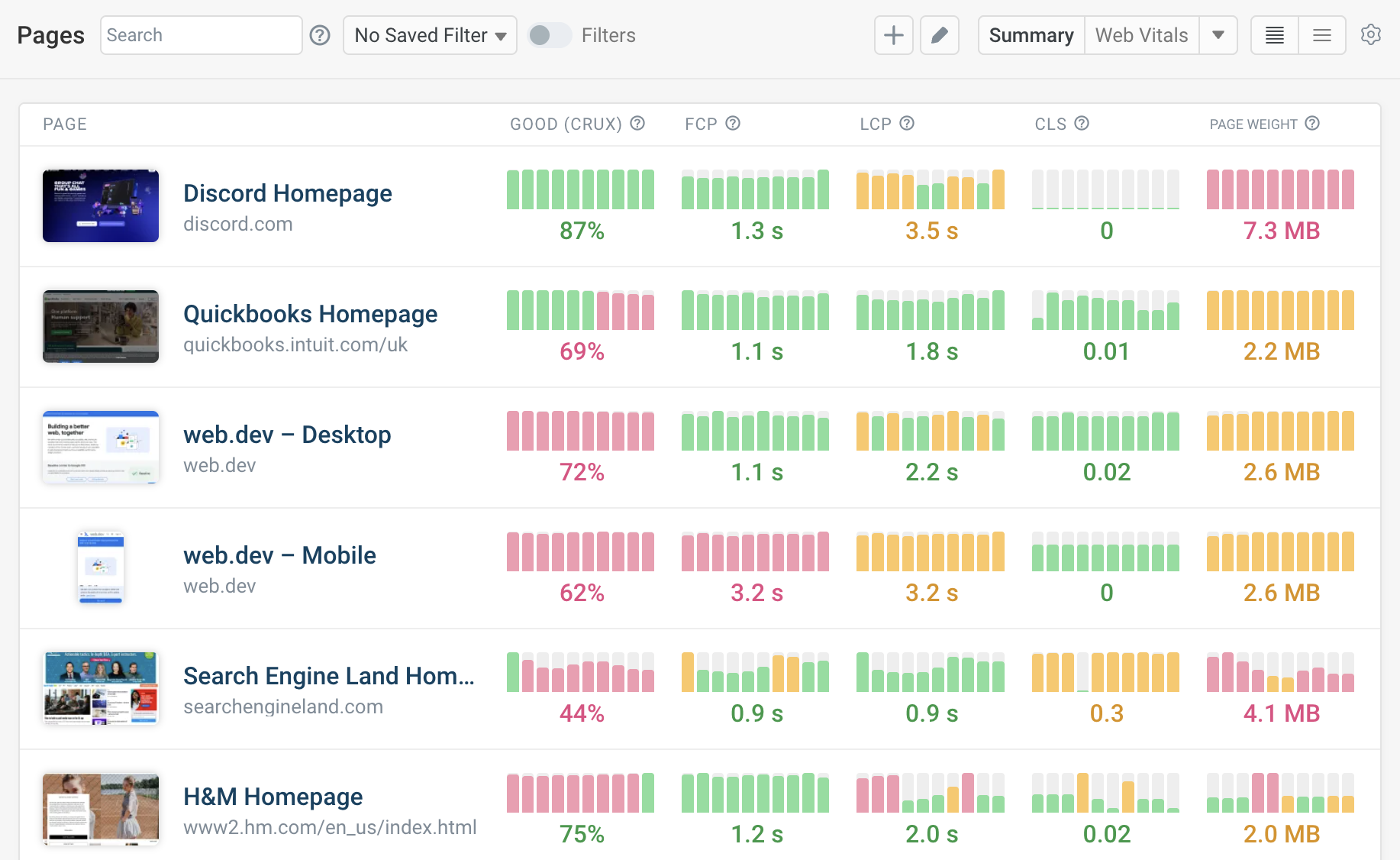This screenshot has height=860, width=1400.
Task: Open the Quickbooks Homepage link
Action: pos(311,314)
